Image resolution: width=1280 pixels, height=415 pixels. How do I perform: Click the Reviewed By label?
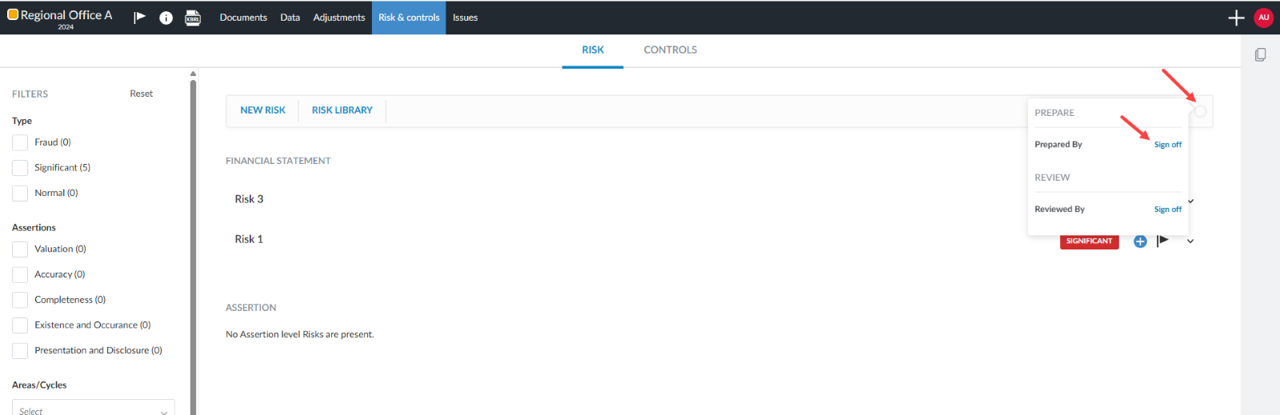1060,209
